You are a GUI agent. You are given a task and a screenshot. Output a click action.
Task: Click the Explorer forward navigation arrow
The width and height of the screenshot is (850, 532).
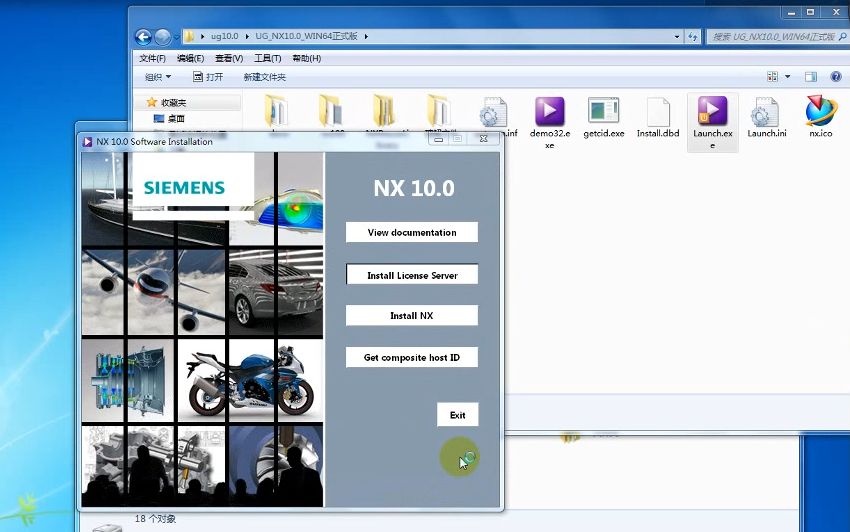point(163,37)
